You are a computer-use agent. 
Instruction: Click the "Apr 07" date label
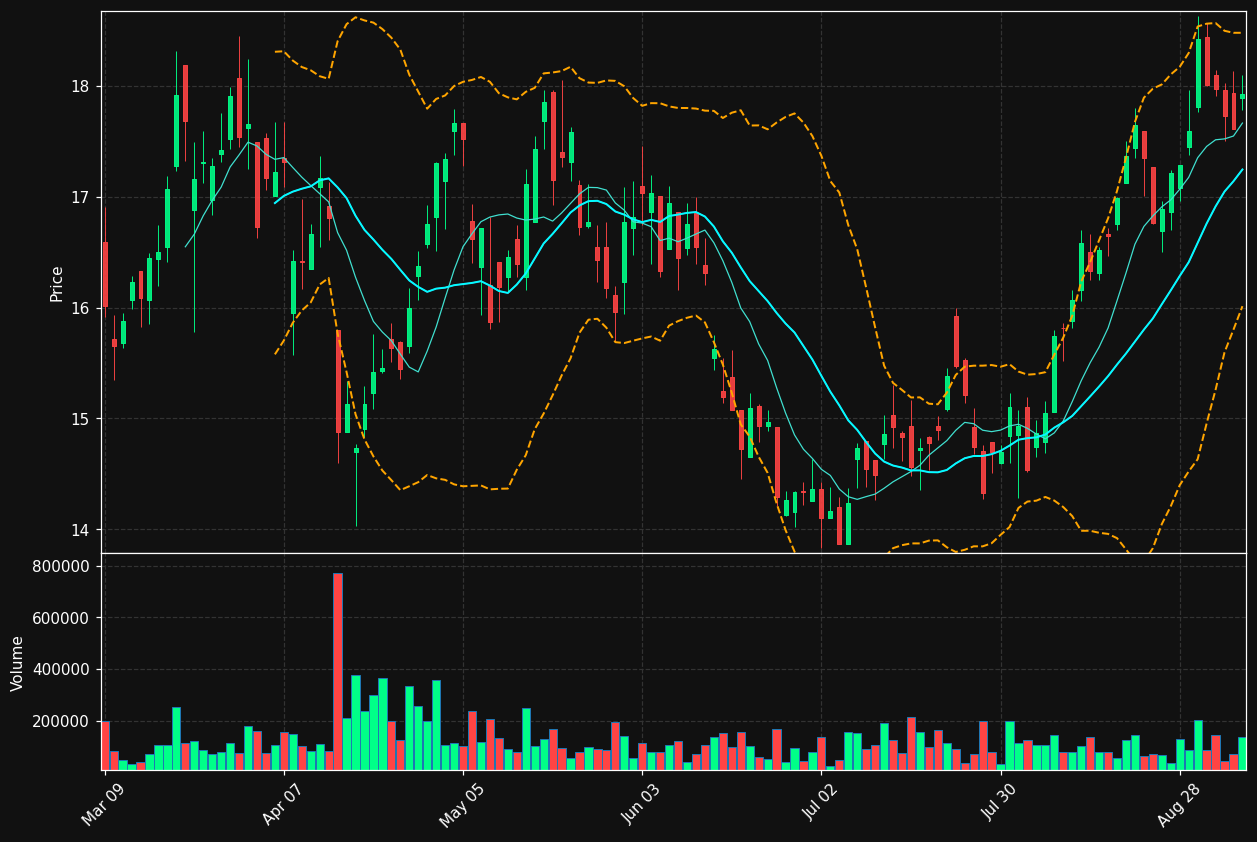pyautogui.click(x=284, y=803)
